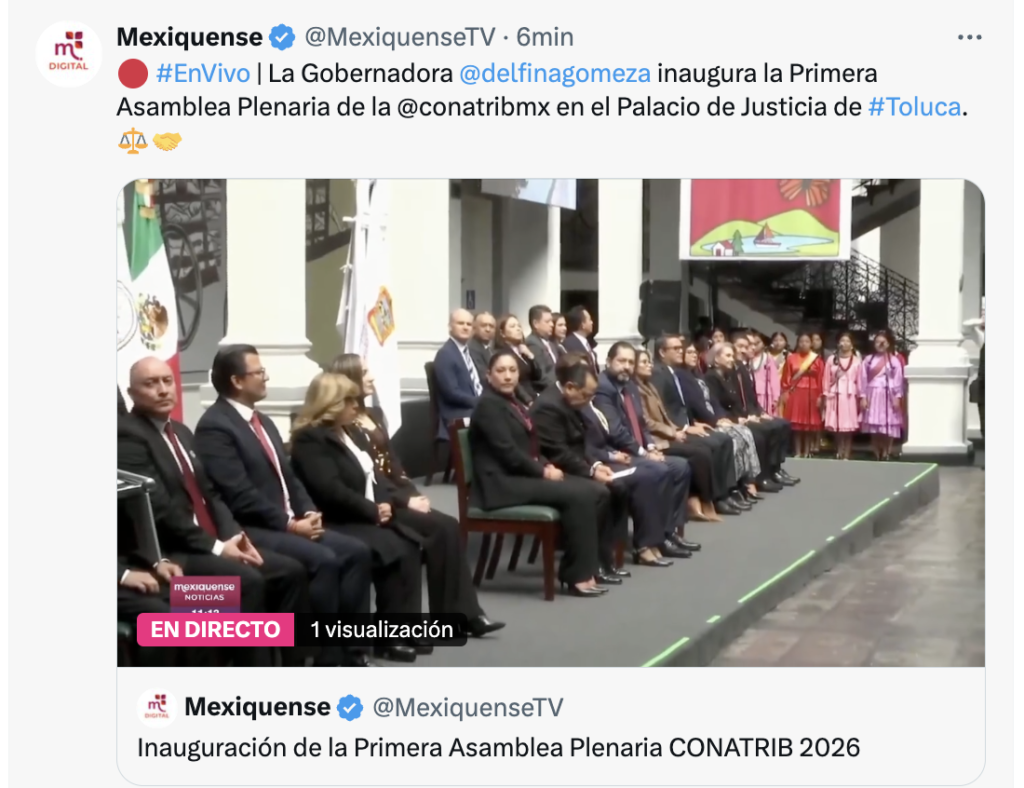Open the tweet's 6min timestamp
This screenshot has height=788, width=1024.
point(545,37)
